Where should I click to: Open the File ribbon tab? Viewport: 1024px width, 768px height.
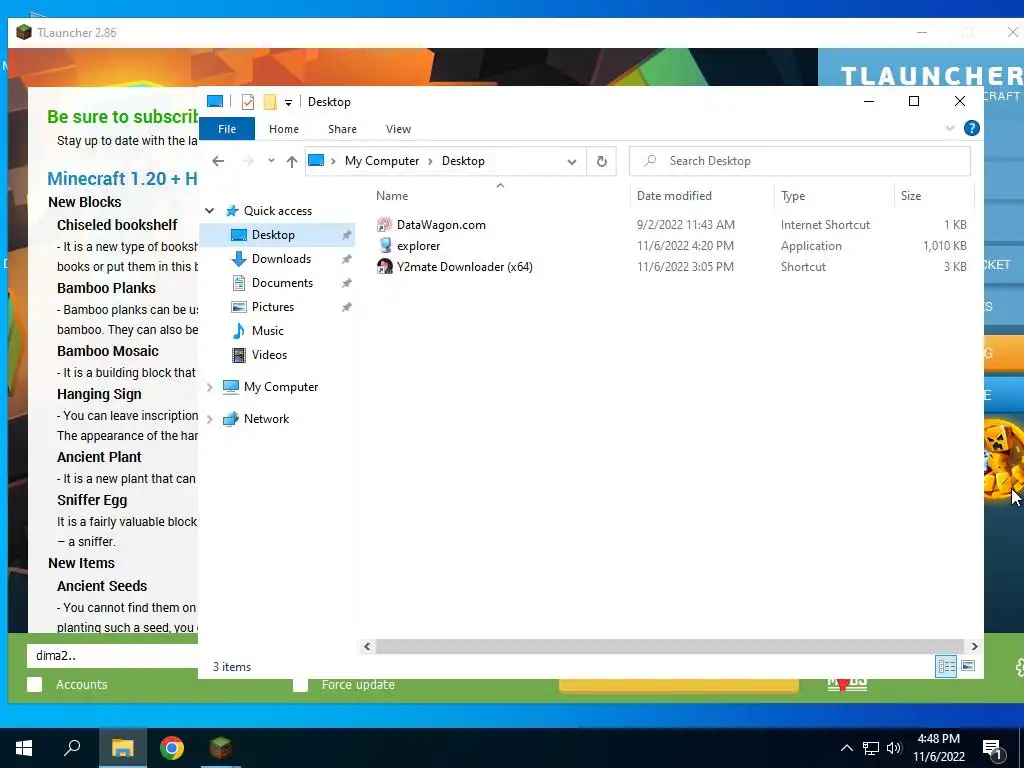(227, 129)
